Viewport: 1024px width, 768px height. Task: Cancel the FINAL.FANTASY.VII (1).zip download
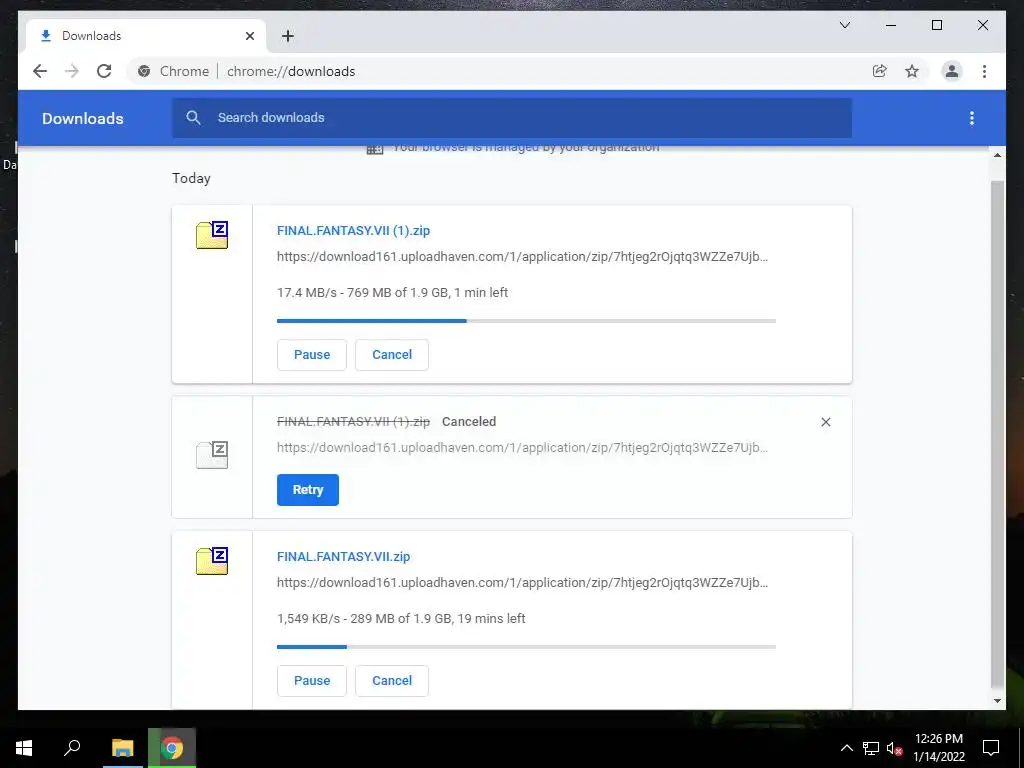coord(392,355)
